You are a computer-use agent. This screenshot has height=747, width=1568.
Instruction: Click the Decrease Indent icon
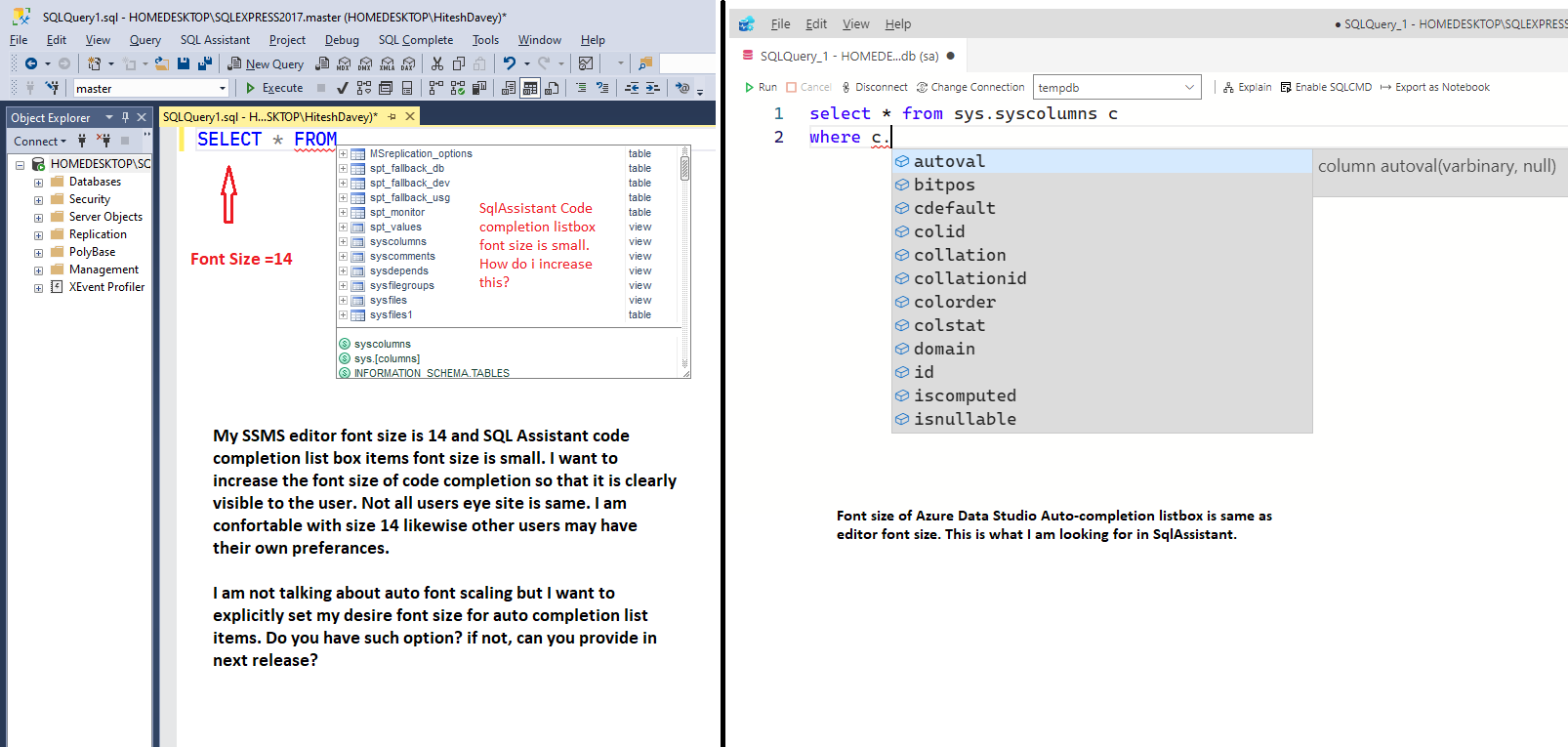click(632, 88)
